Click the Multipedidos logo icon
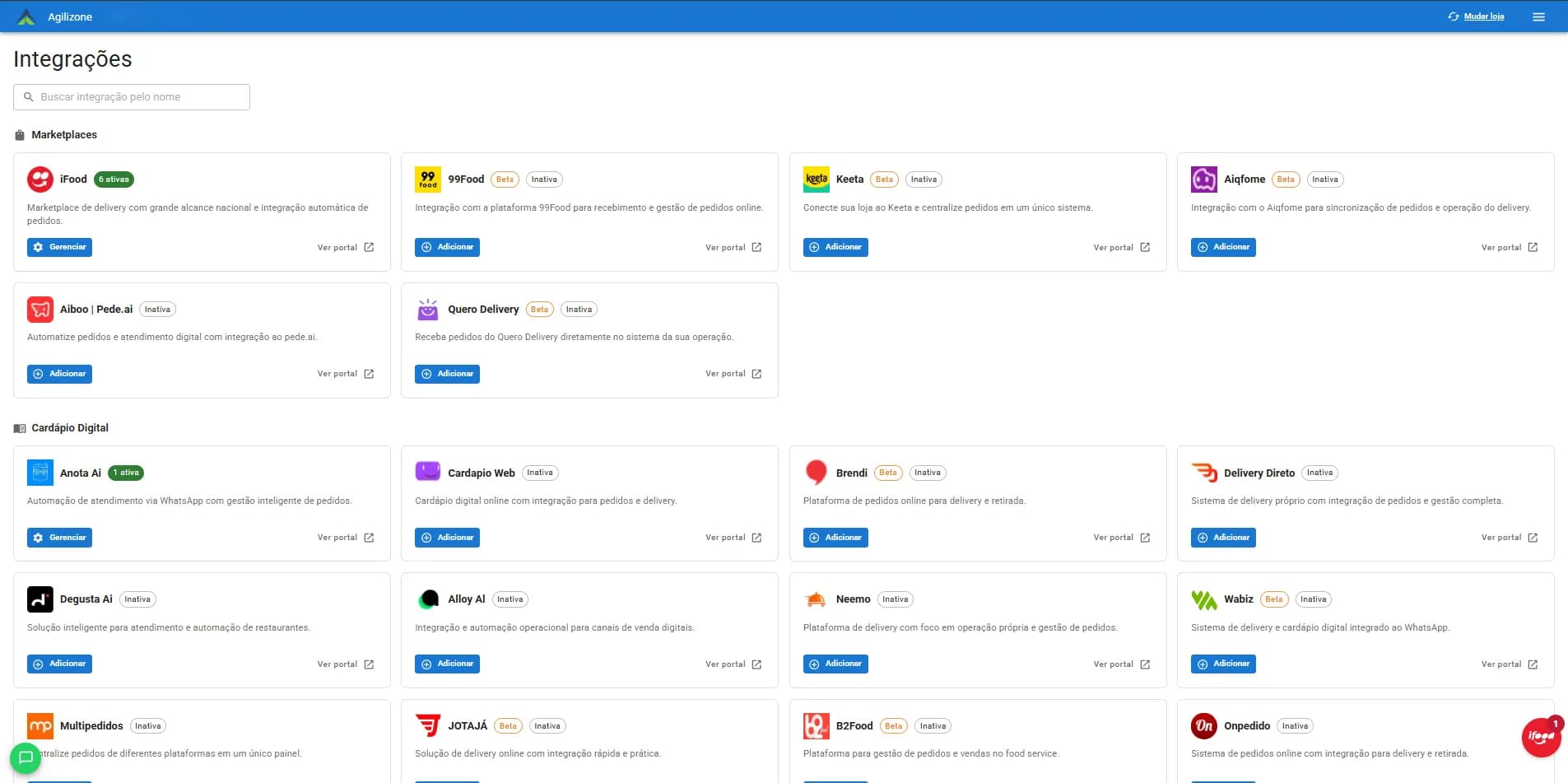This screenshot has width=1568, height=783. coord(40,726)
